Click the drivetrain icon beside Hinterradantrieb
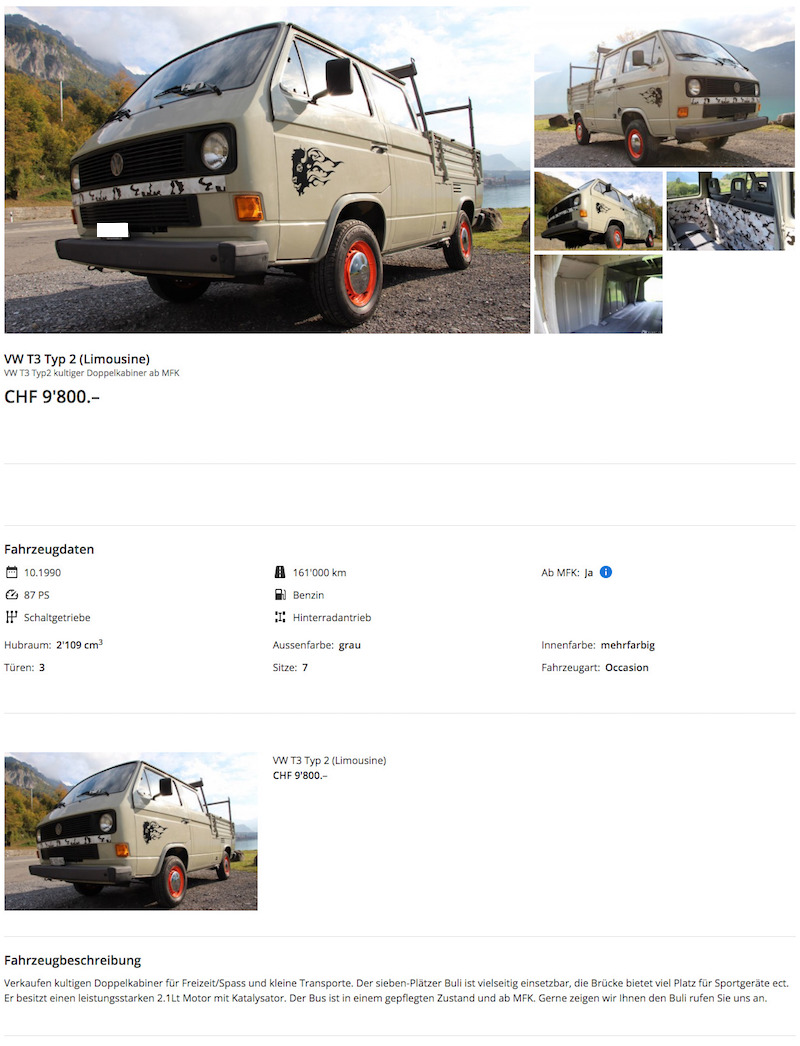 (280, 617)
